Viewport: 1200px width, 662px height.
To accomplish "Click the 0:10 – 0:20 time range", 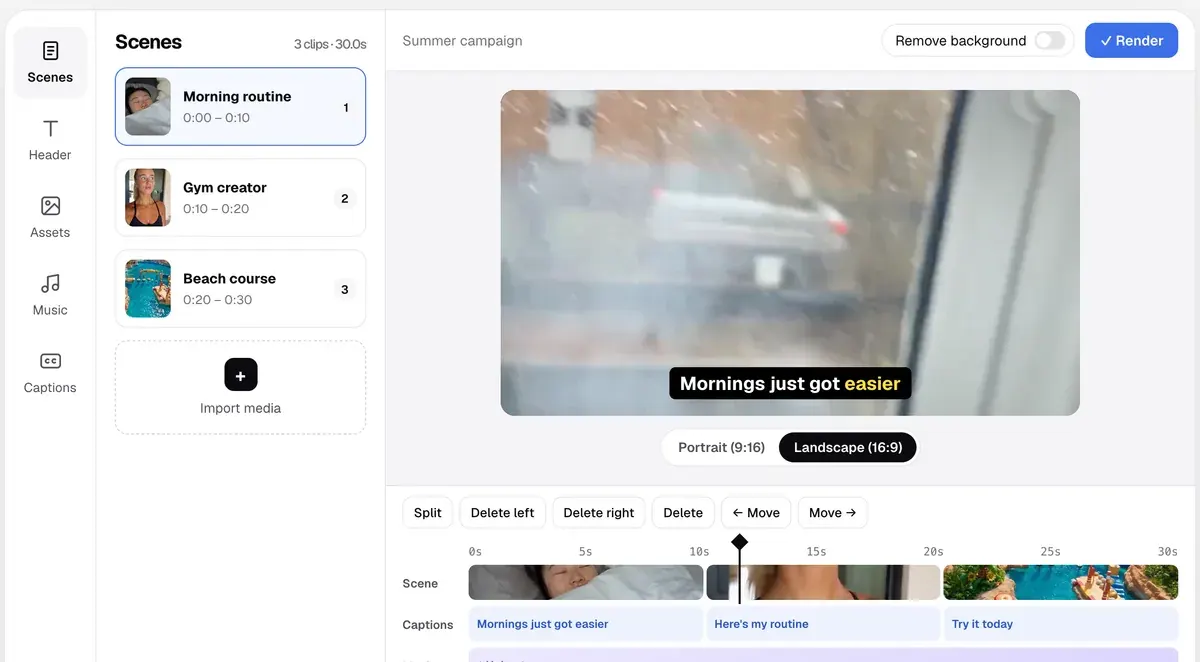I will 216,209.
